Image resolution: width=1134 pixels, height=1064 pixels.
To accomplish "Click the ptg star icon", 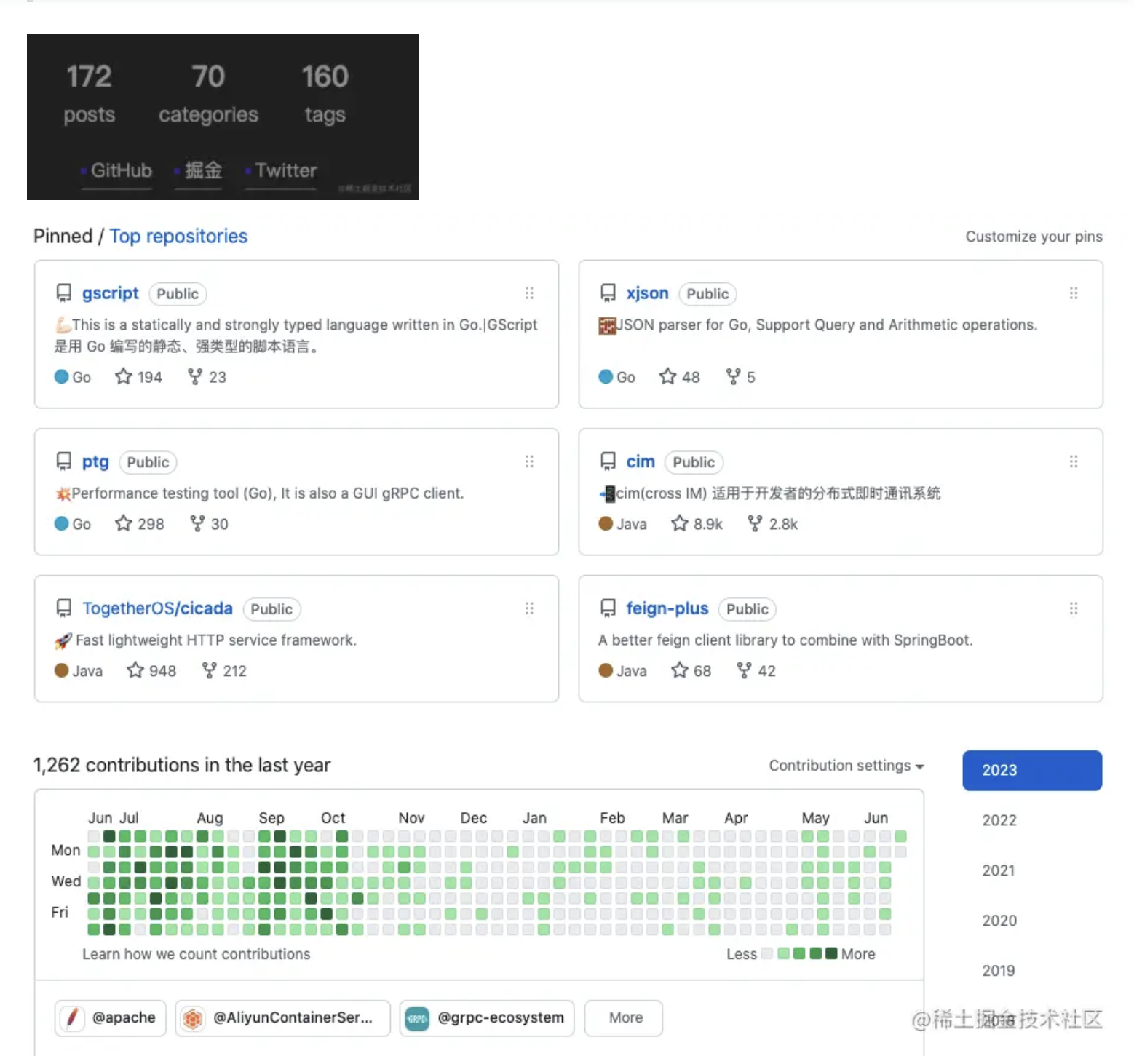I will pos(124,523).
